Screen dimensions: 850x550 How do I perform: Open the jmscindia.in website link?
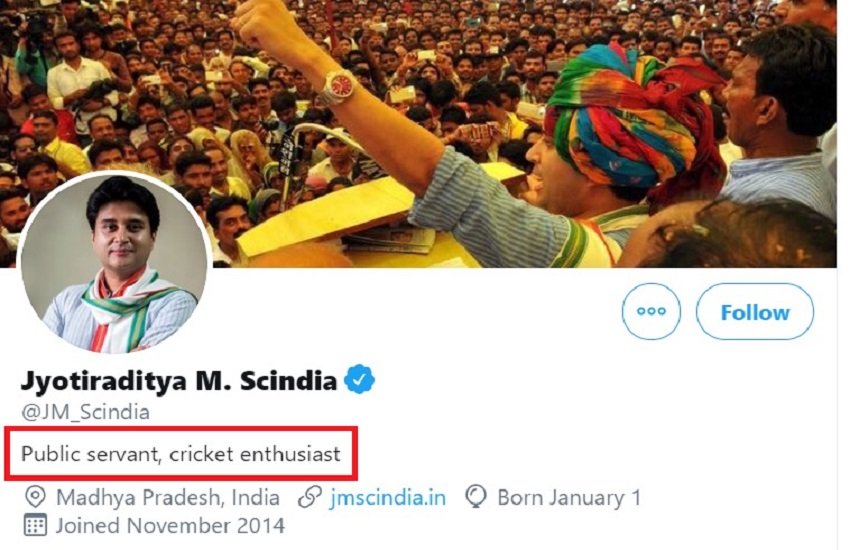click(x=390, y=497)
